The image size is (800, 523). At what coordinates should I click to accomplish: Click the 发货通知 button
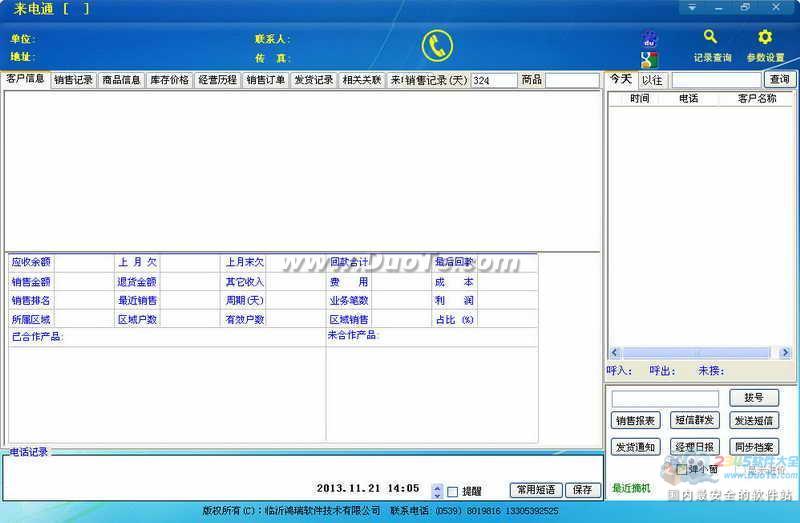[x=635, y=447]
